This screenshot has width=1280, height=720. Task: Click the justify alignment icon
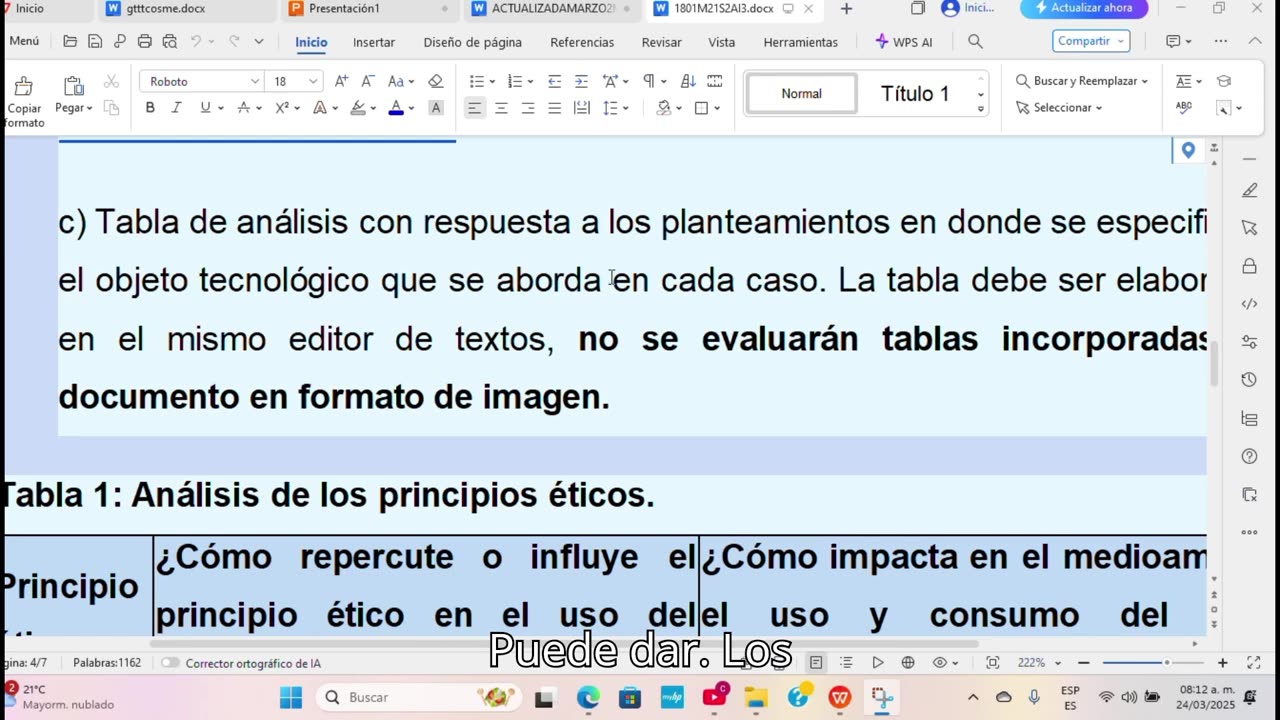pos(554,108)
